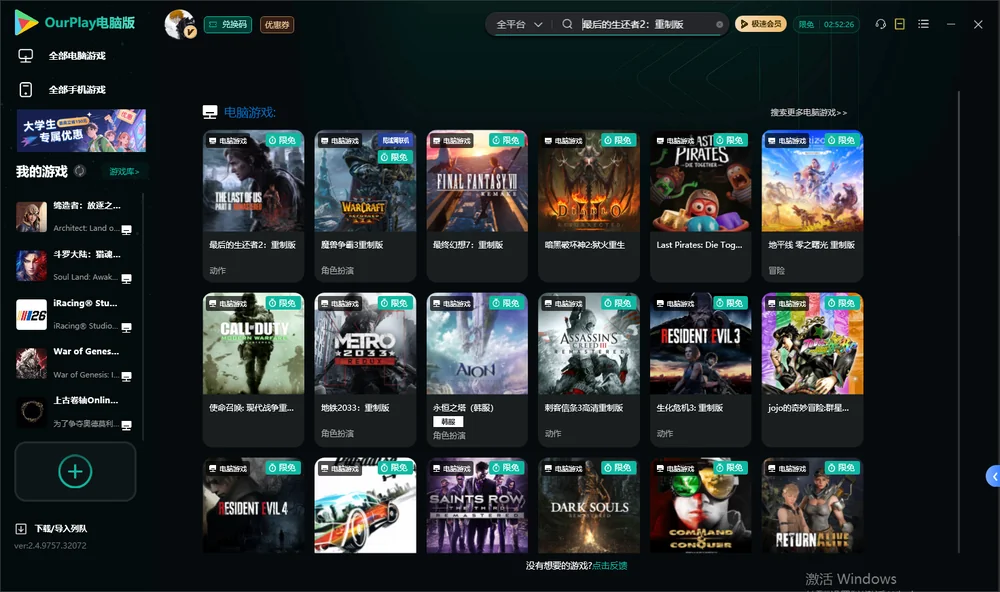Open the OurPlay logo home
This screenshot has width=1000, height=592.
tap(74, 23)
